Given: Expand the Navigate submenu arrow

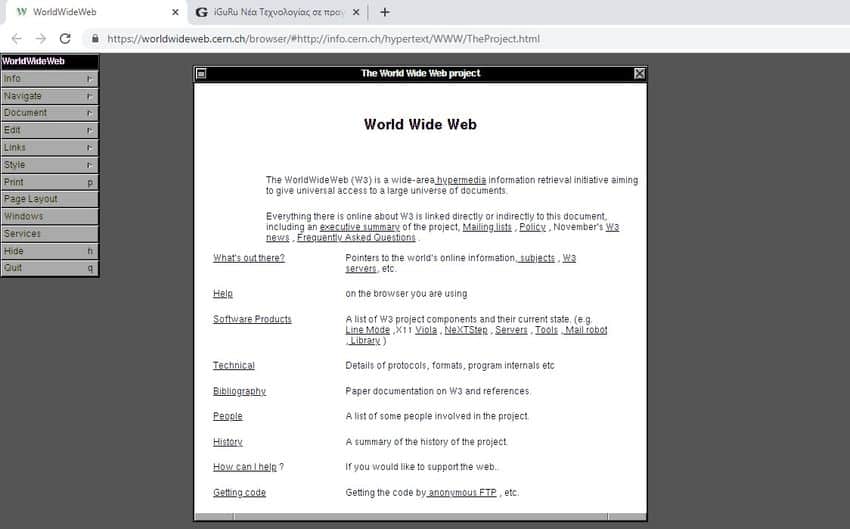Looking at the screenshot, I should [x=90, y=96].
